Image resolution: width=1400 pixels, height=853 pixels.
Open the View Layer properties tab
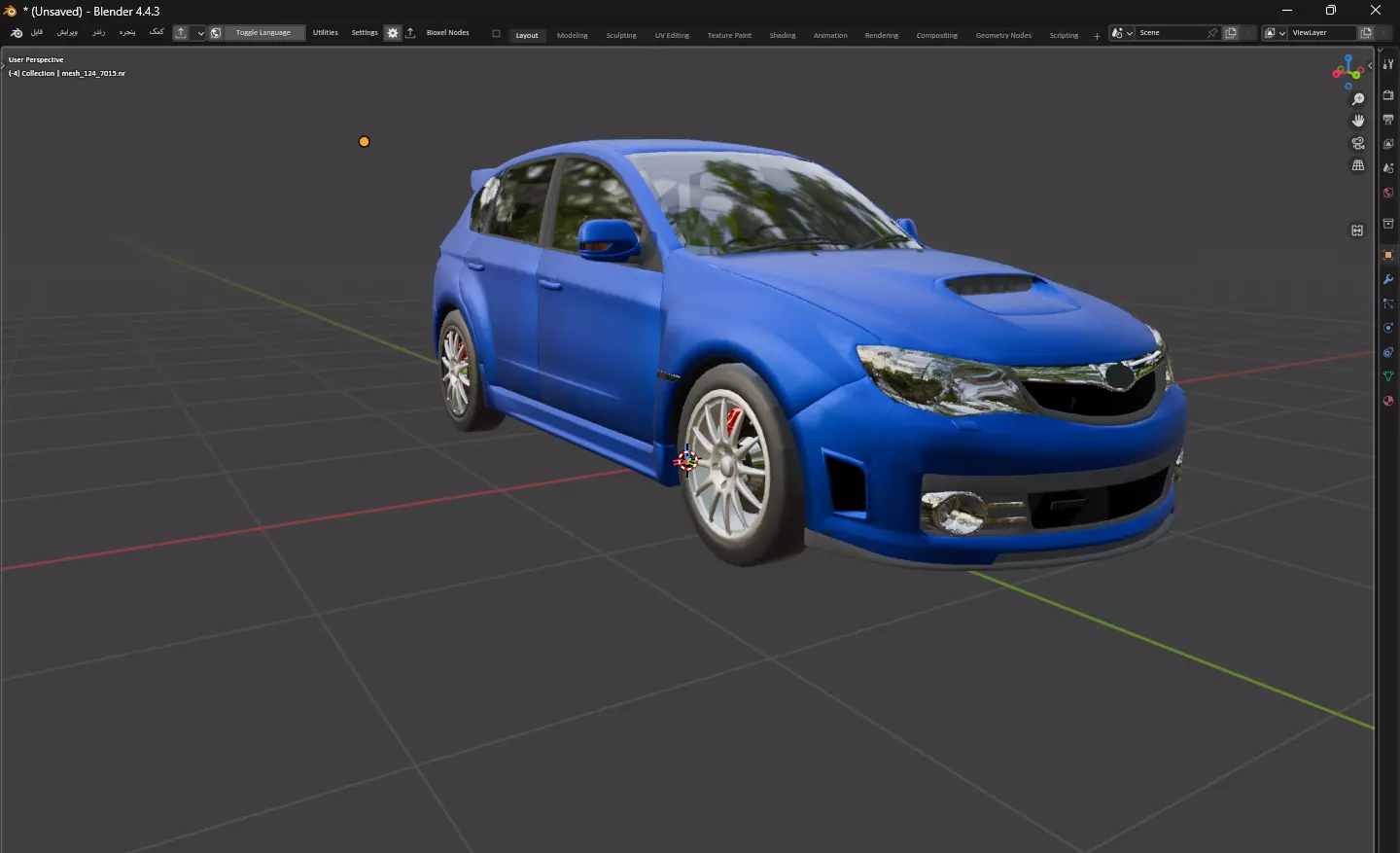pos(1388,144)
